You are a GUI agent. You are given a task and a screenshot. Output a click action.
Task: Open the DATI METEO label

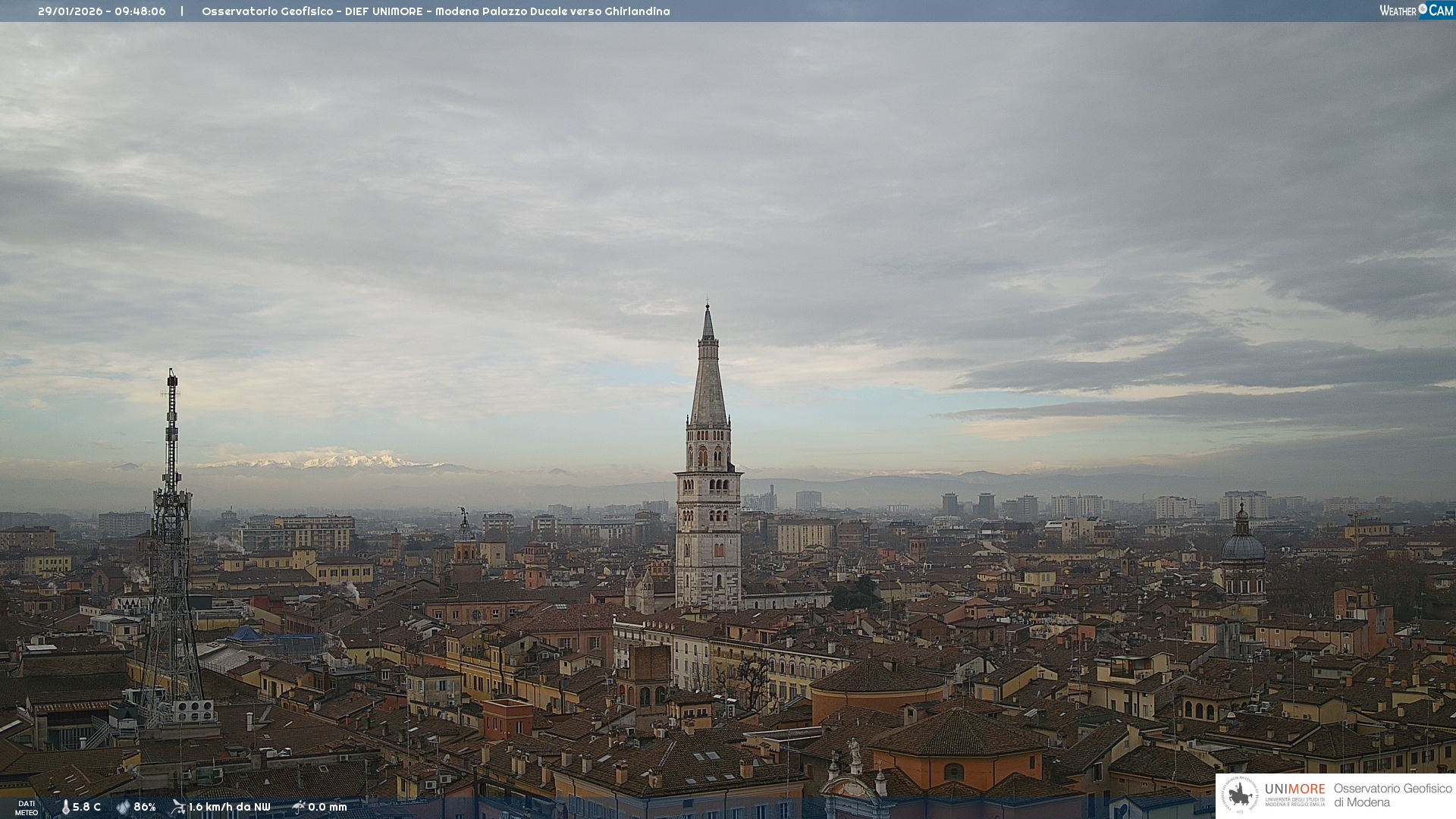tap(27, 808)
